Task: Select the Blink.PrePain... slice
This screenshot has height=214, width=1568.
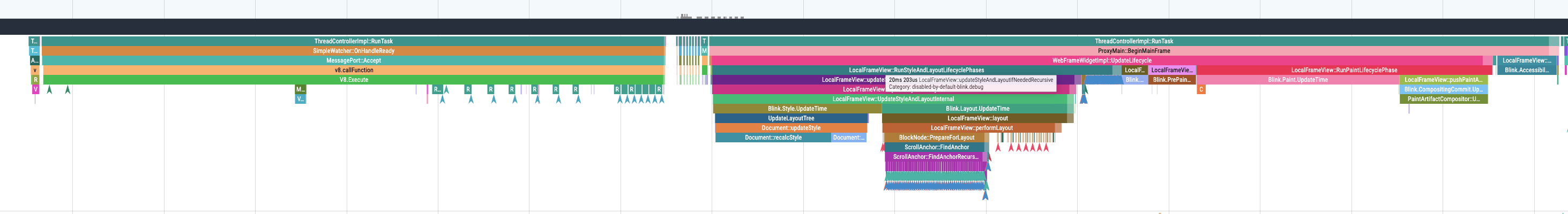Action: point(1173,80)
